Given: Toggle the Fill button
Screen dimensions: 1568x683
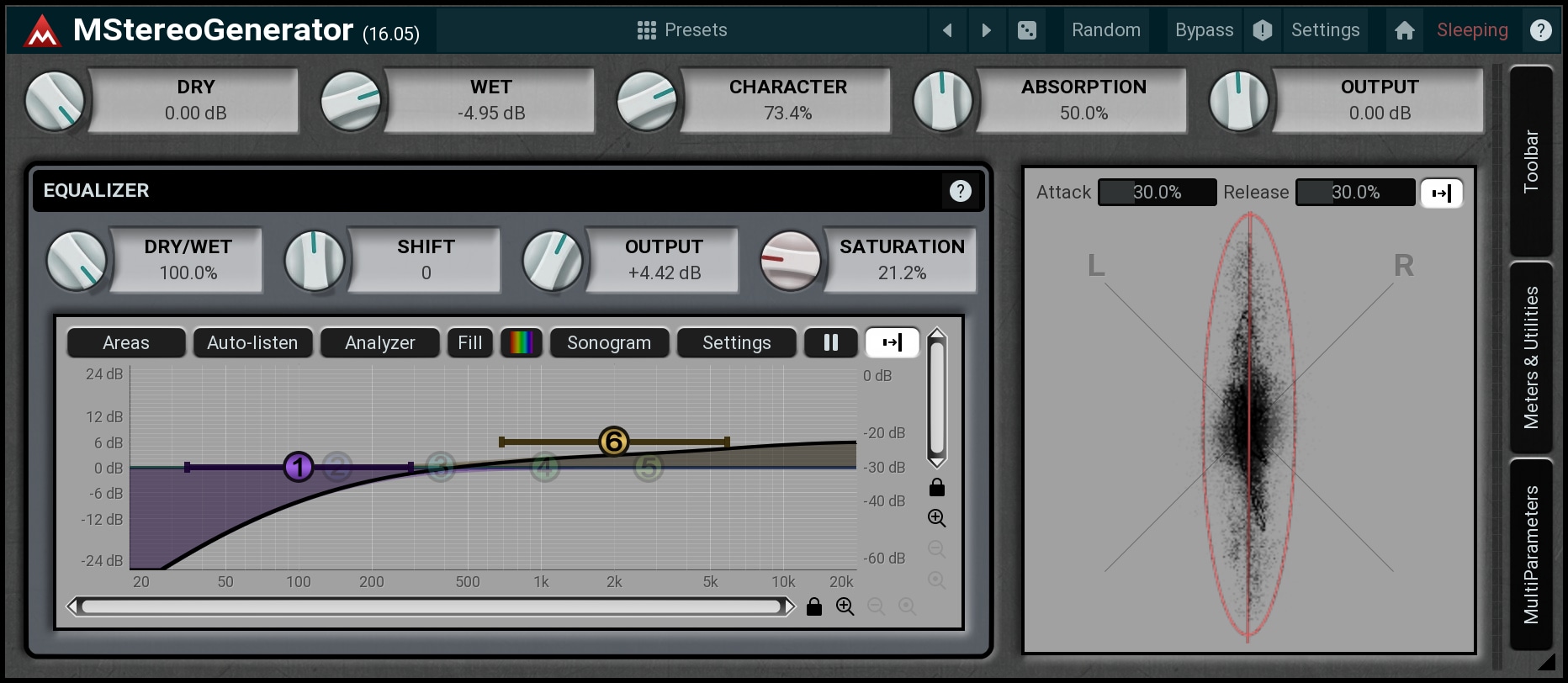Looking at the screenshot, I should point(469,343).
